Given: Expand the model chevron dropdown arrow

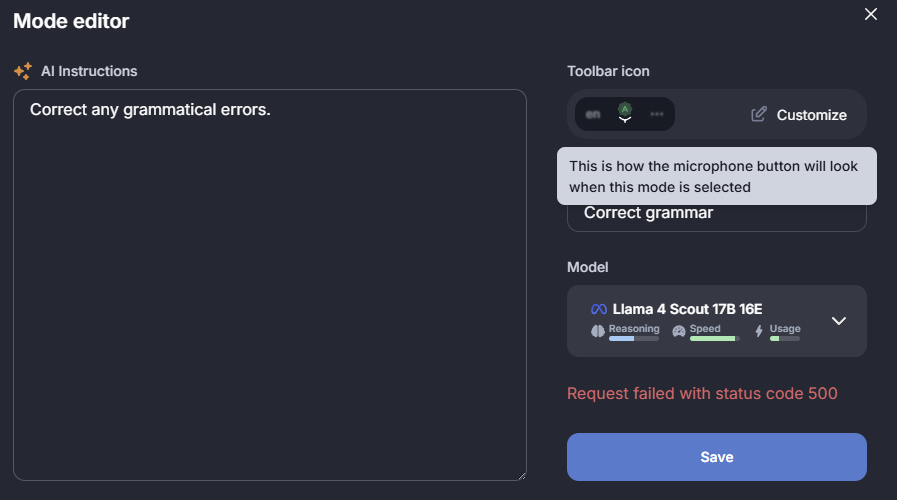Looking at the screenshot, I should pos(839,321).
